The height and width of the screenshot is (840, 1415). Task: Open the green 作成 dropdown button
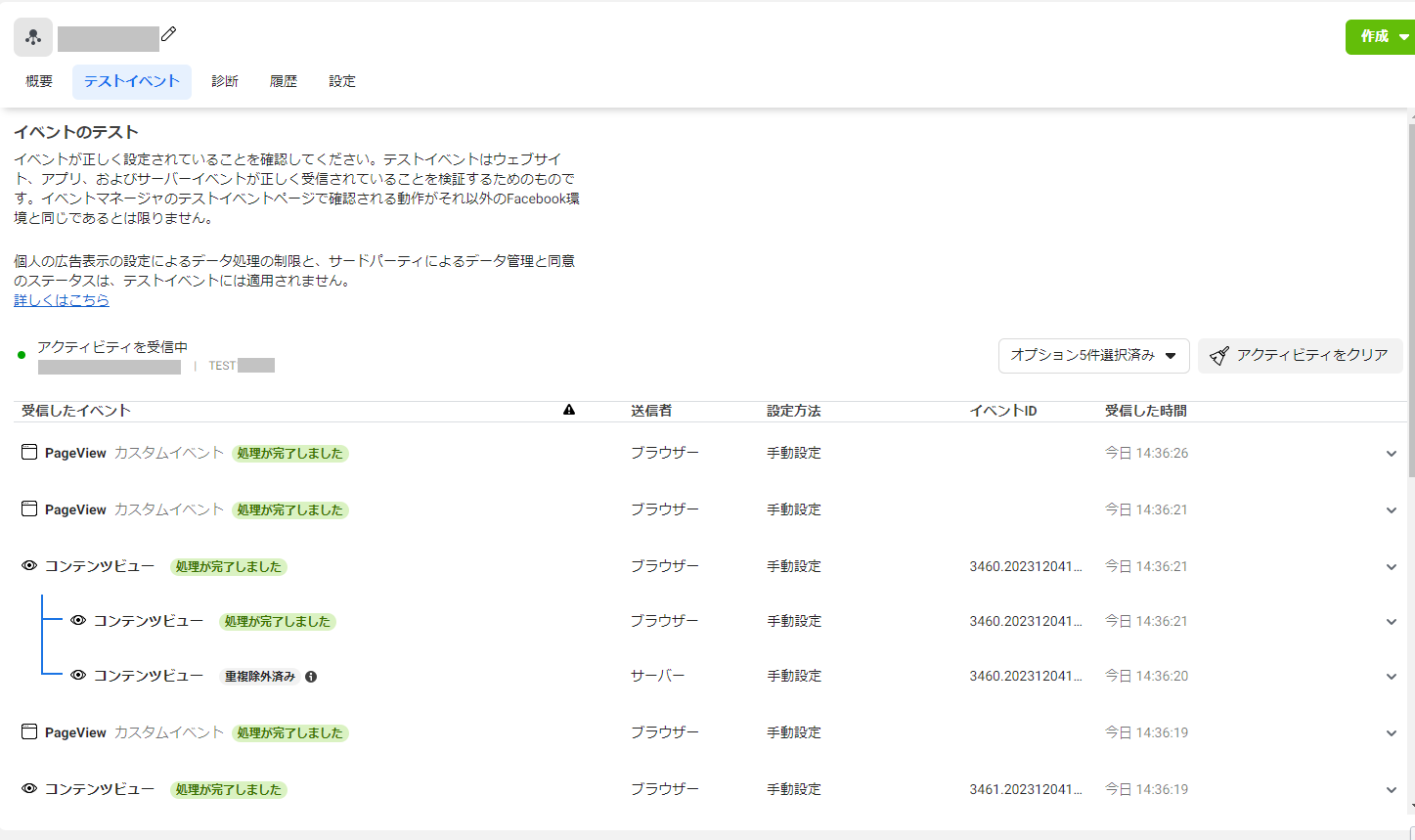coord(1380,37)
